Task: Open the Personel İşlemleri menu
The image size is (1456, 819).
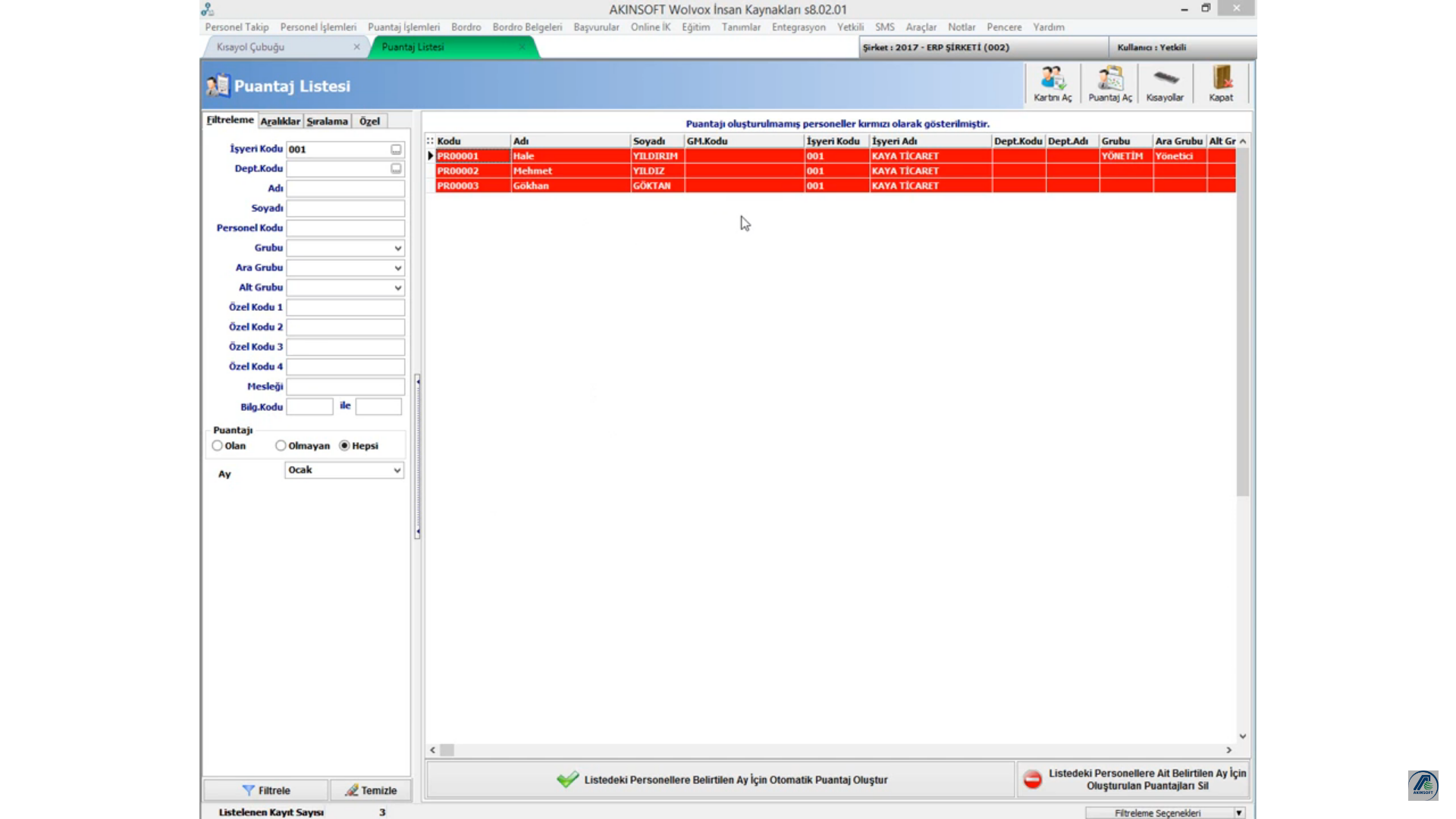Action: pos(318,27)
